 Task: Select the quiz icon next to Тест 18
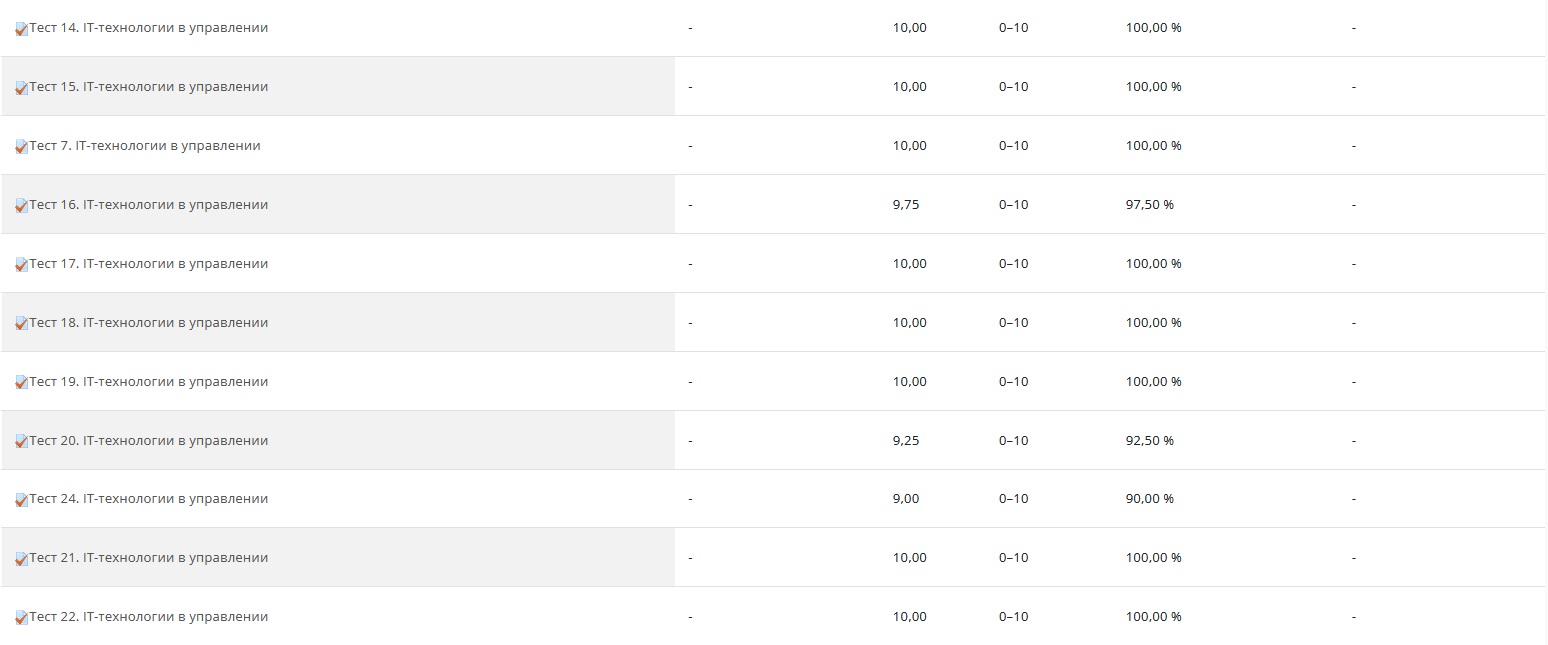coord(21,325)
